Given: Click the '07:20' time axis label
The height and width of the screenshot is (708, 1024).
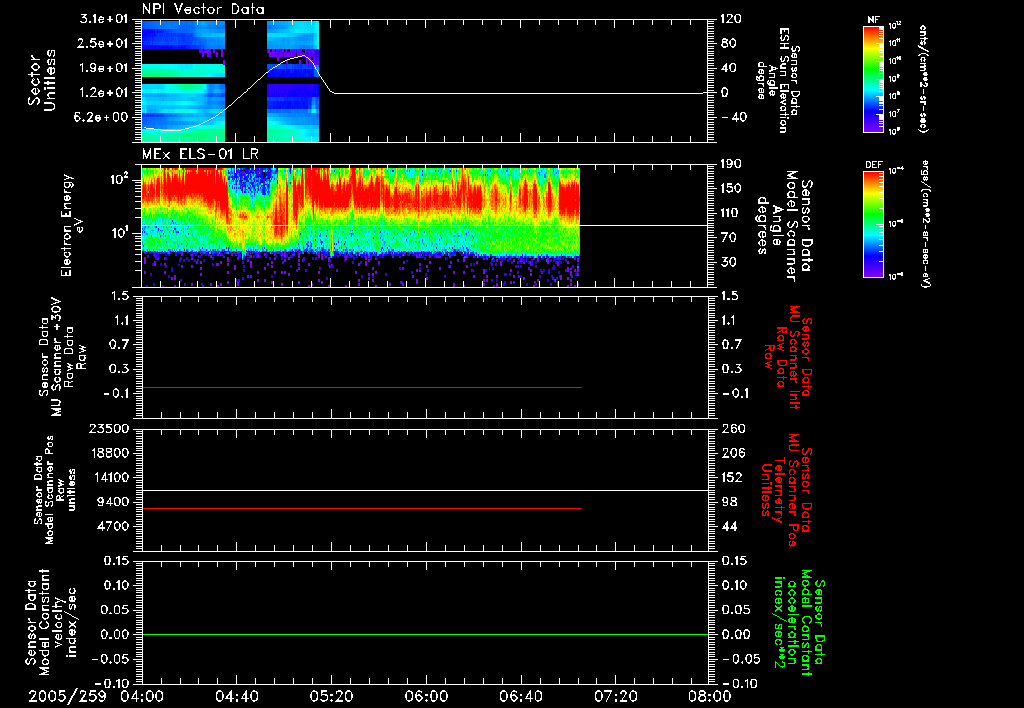Looking at the screenshot, I should pos(615,696).
